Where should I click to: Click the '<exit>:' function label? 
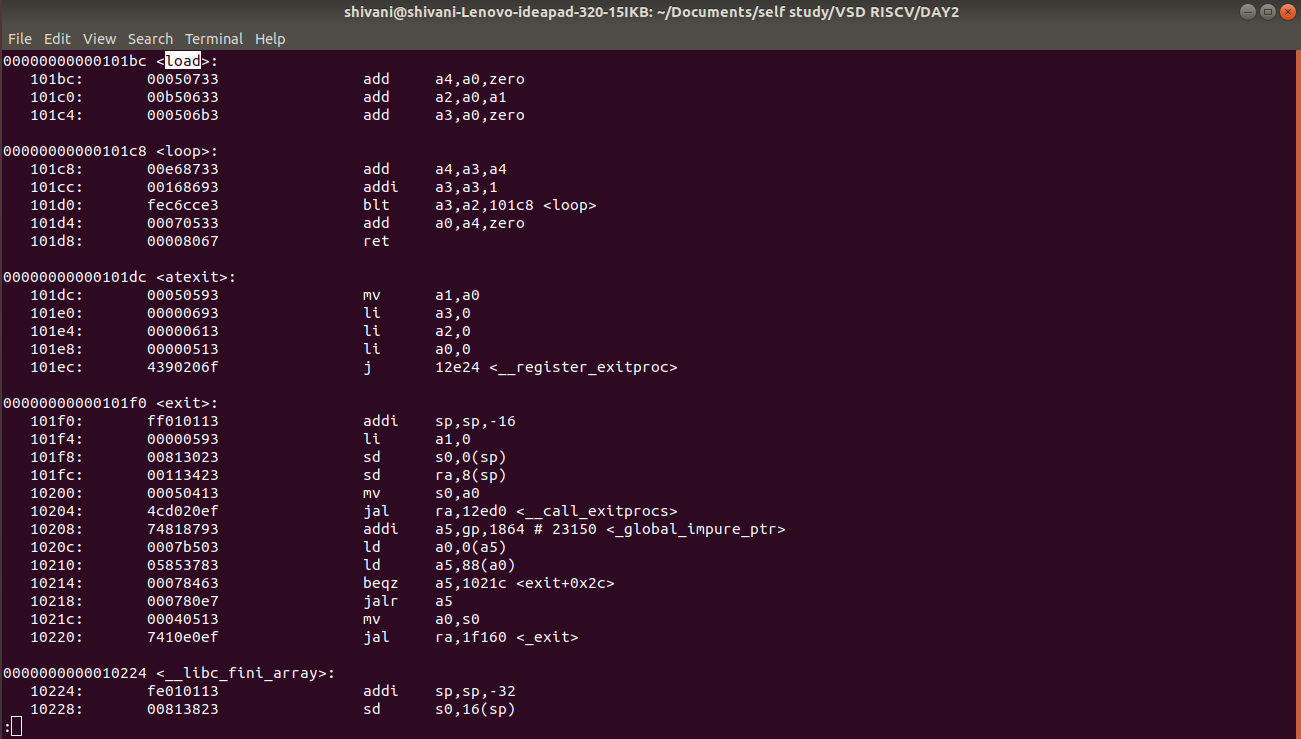[x=187, y=403]
